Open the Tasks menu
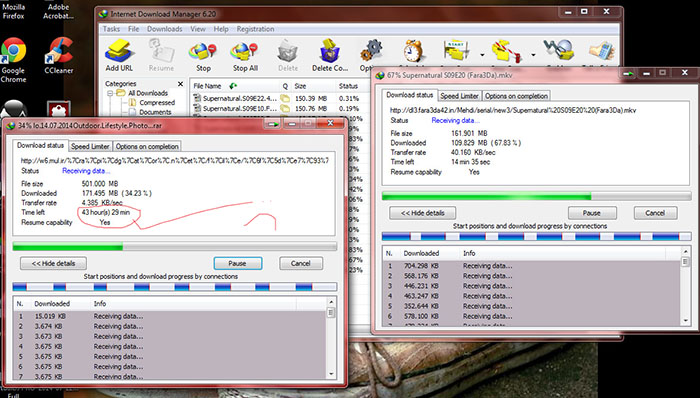This screenshot has width=700, height=398. tap(111, 29)
